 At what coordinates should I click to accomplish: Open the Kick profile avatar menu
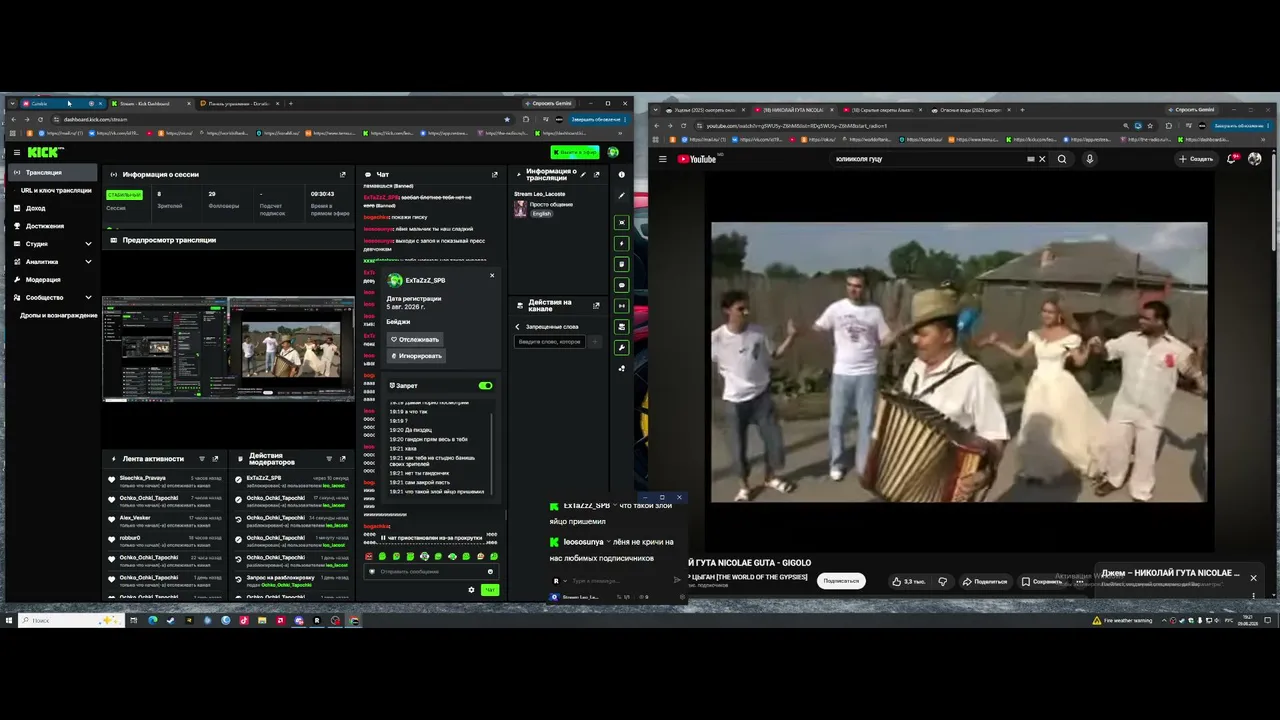(613, 152)
